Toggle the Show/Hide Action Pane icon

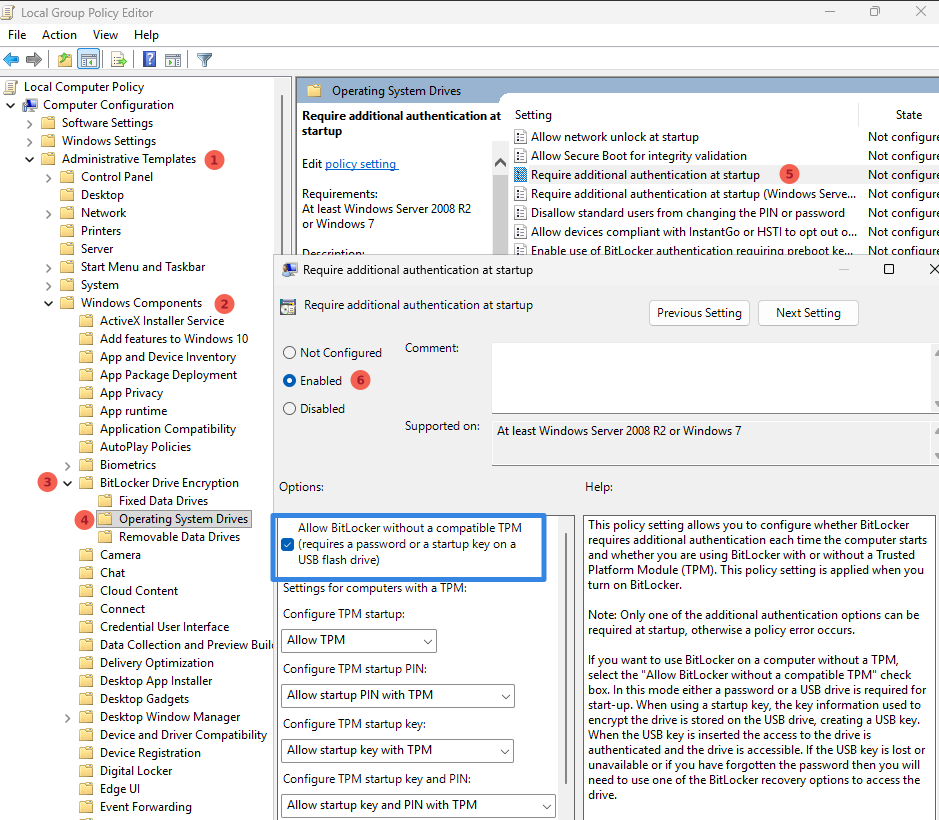tap(172, 59)
